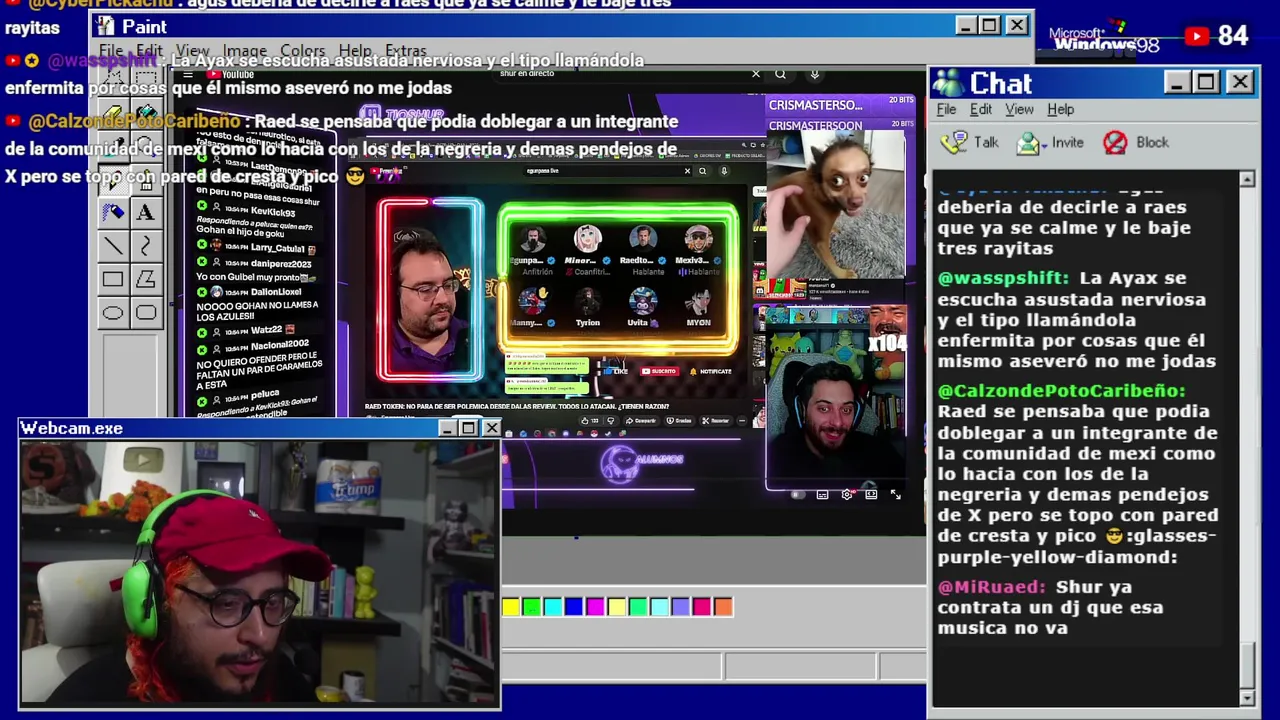Maximize the Chat window
This screenshot has width=1280, height=720.
pos(1206,83)
